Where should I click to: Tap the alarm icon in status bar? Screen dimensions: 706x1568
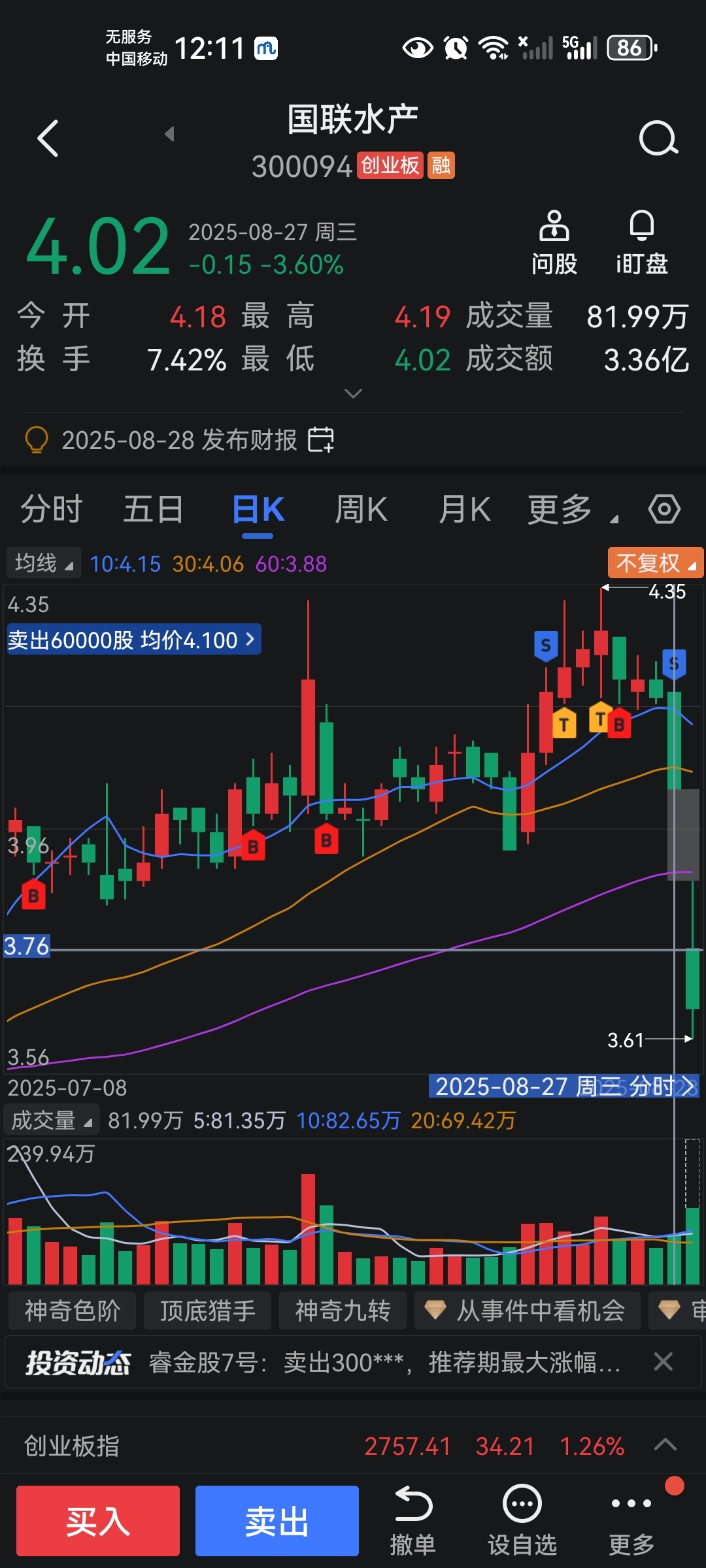(x=456, y=48)
